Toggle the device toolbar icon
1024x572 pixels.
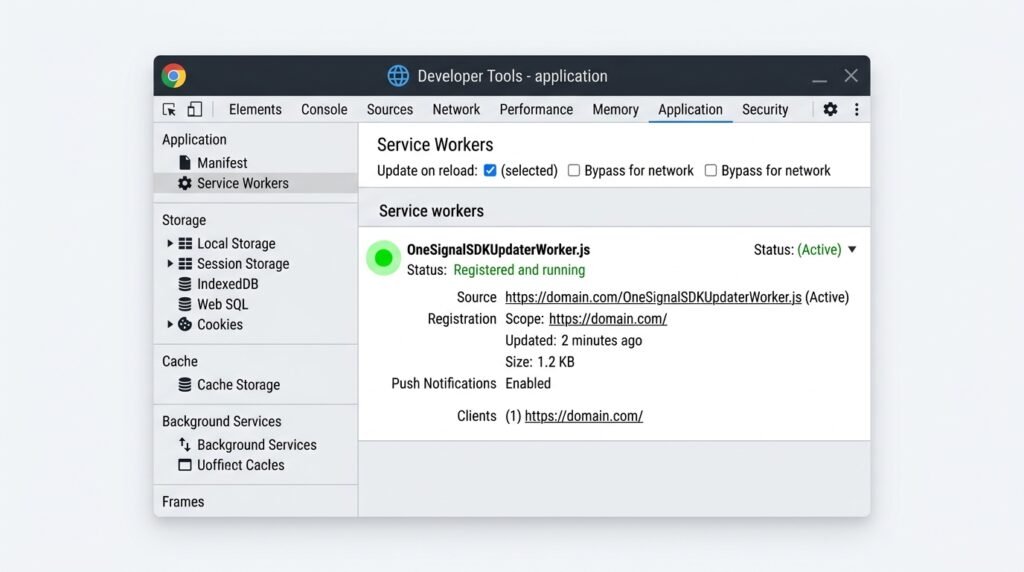195,109
